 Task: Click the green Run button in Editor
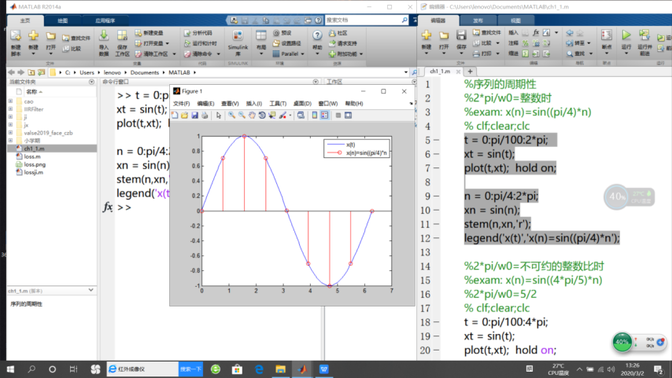coord(626,35)
